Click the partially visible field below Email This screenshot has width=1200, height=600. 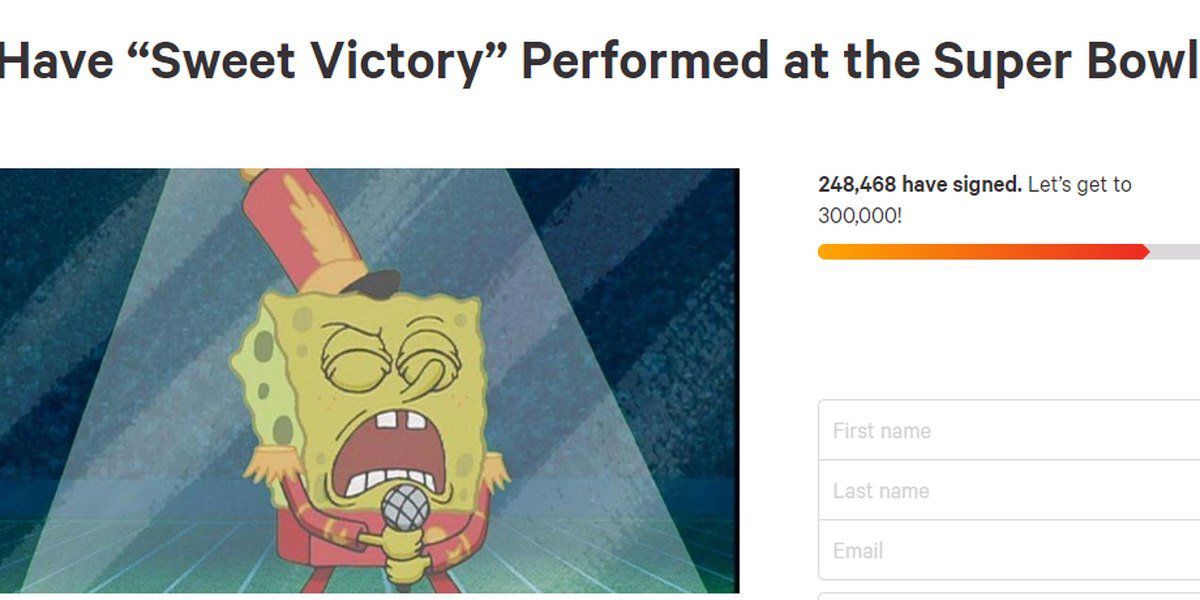coord(1010,596)
